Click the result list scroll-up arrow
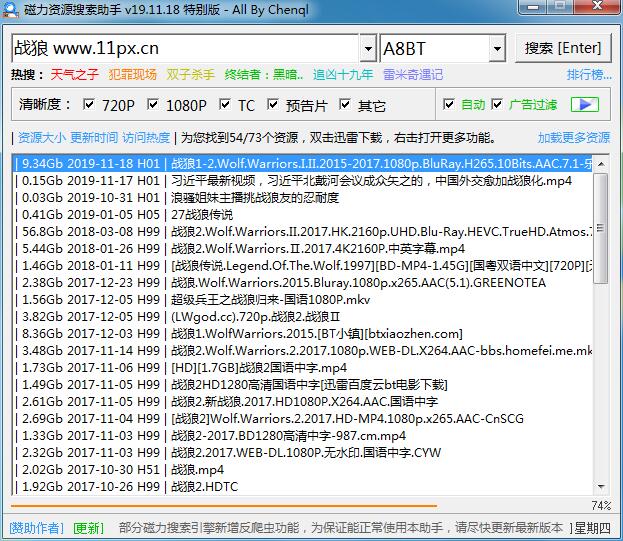 click(601, 164)
